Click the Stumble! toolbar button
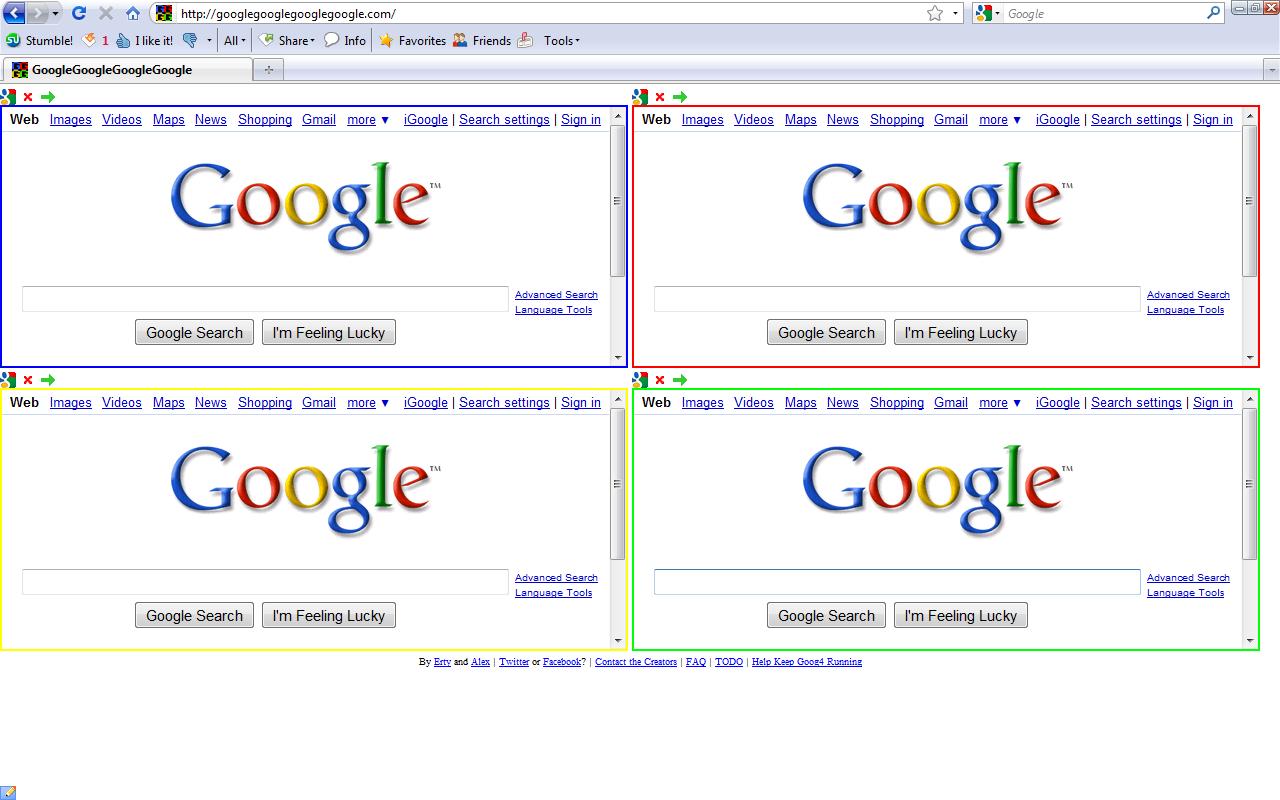This screenshot has height=800, width=1280. [x=40, y=41]
